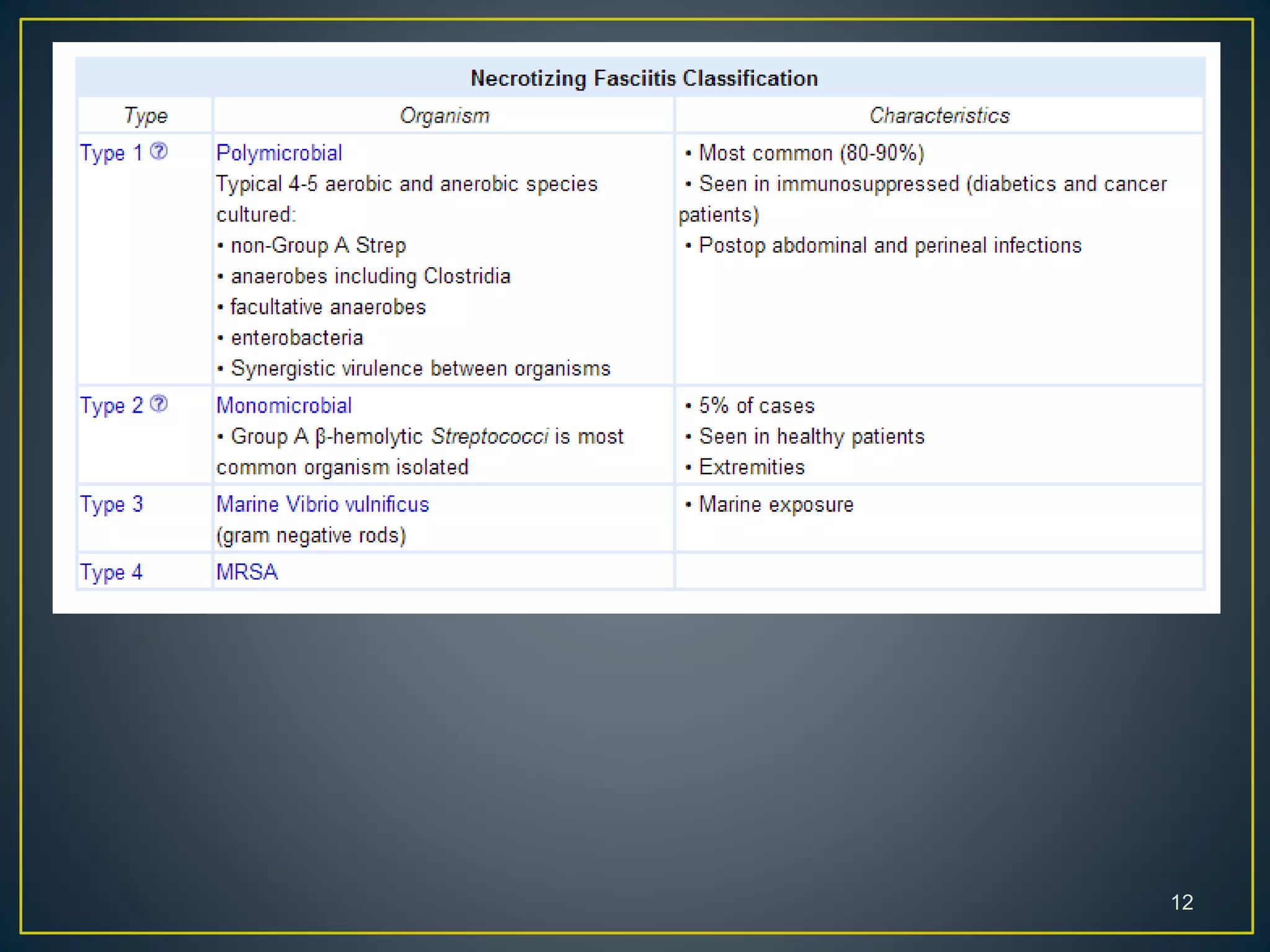Click the Type column header

click(x=146, y=116)
